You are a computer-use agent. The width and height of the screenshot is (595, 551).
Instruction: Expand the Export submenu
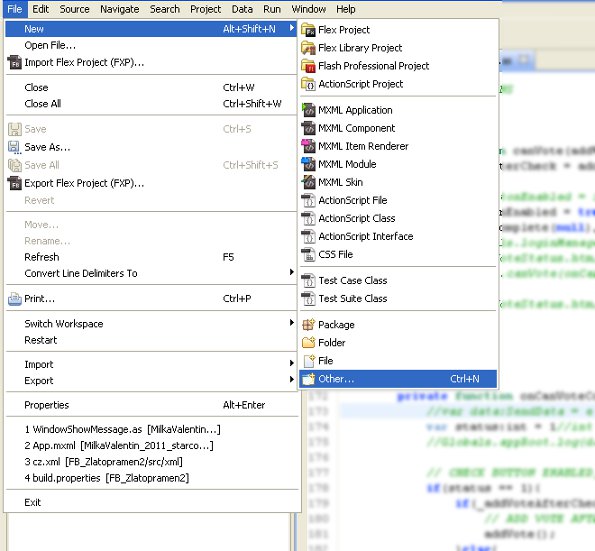coord(291,379)
